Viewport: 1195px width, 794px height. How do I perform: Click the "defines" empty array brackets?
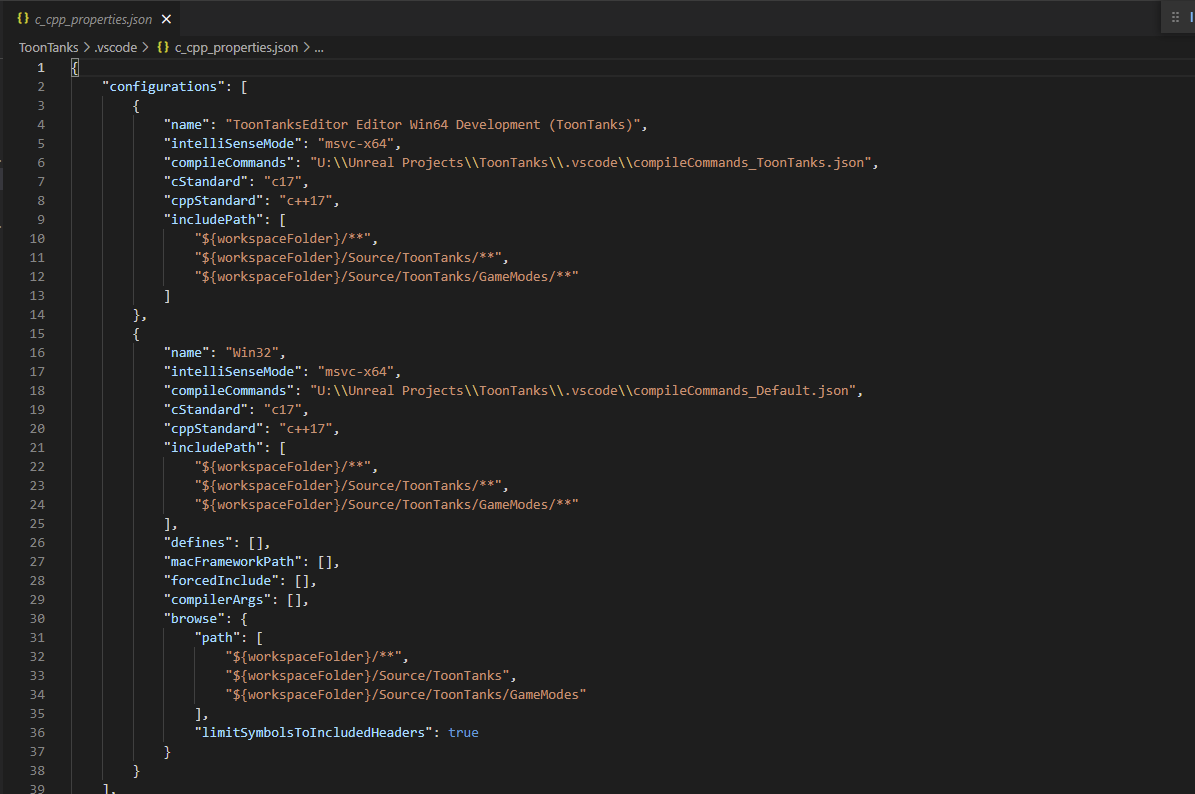[x=258, y=542]
